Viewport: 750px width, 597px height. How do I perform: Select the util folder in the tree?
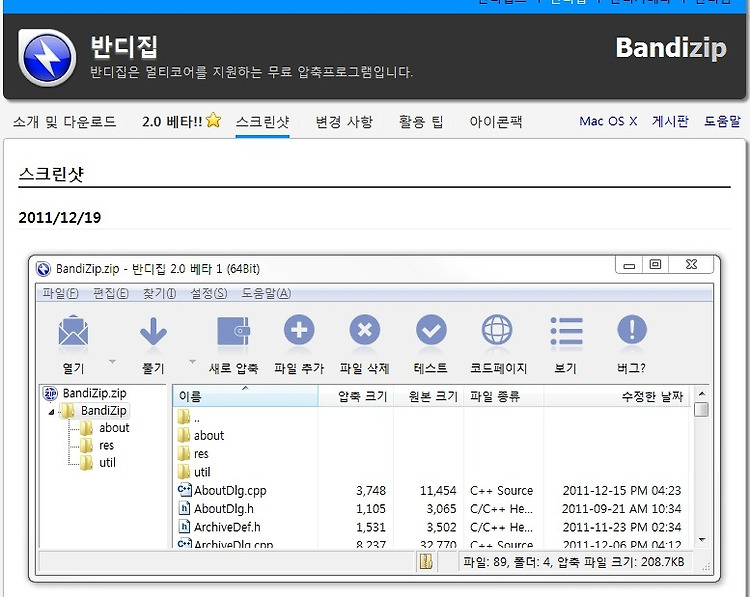[x=107, y=463]
